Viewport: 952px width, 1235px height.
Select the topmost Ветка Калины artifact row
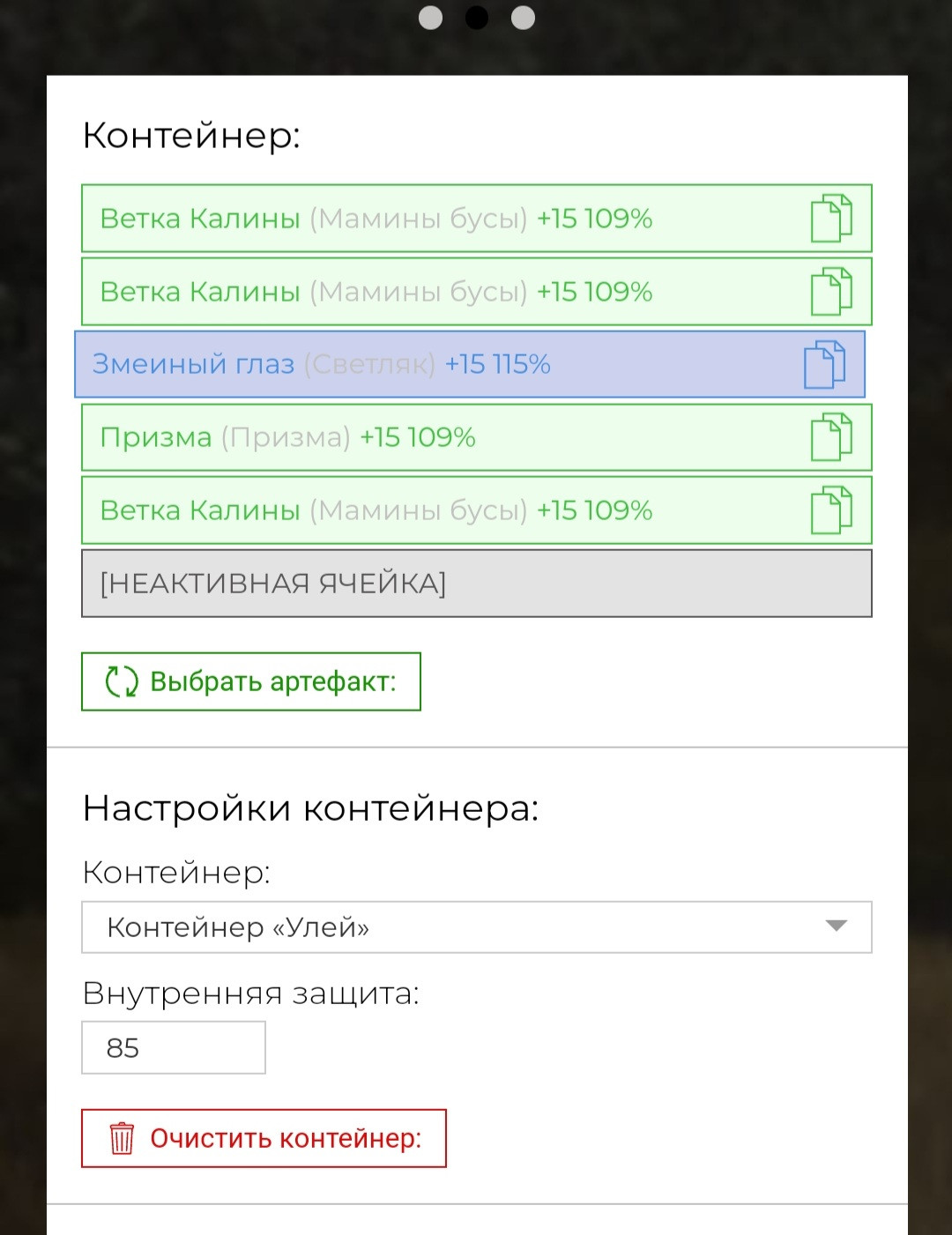[477, 218]
